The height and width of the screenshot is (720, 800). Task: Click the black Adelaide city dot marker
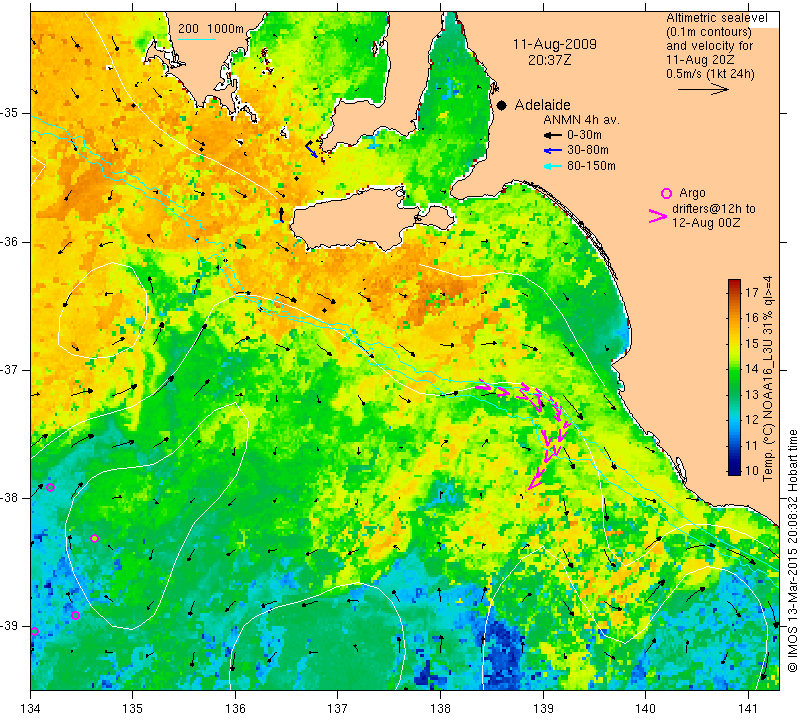point(502,105)
